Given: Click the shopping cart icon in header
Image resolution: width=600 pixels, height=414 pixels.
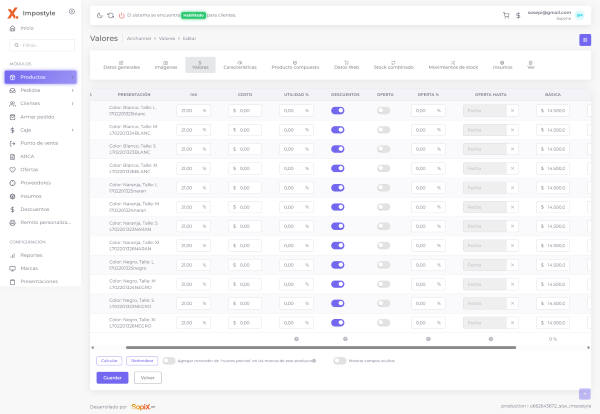Looking at the screenshot, I should 506,15.
